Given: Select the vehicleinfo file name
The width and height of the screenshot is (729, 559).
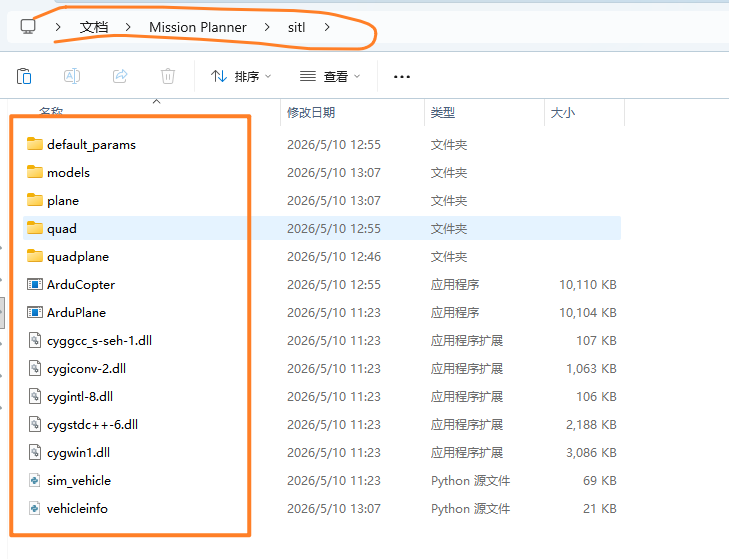Looking at the screenshot, I should pyautogui.click(x=77, y=508).
